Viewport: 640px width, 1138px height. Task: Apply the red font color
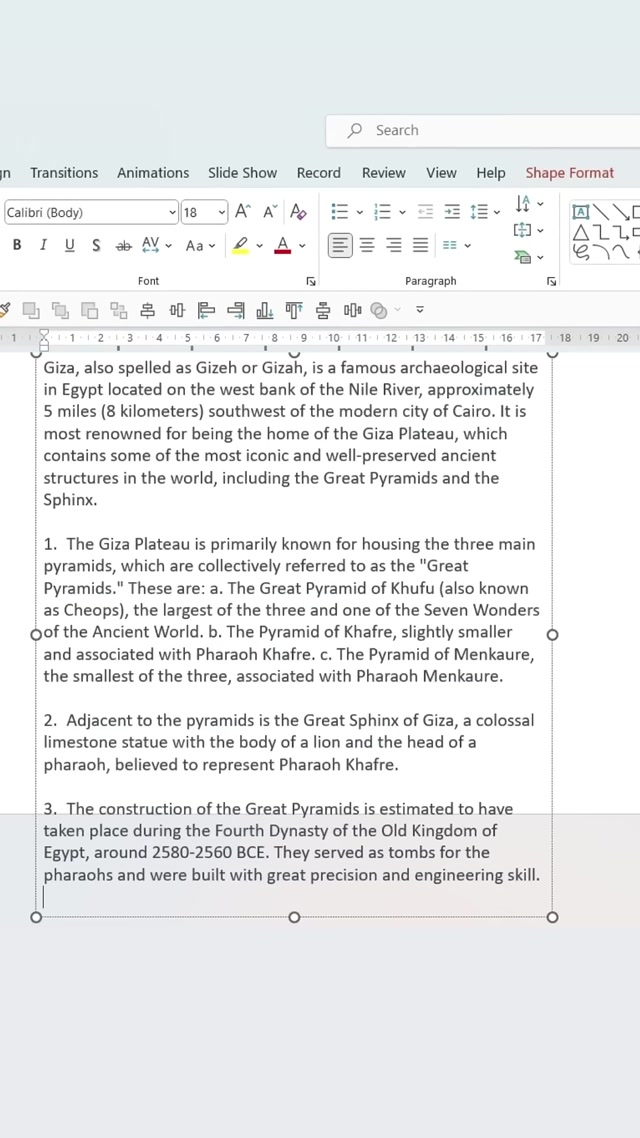(283, 245)
